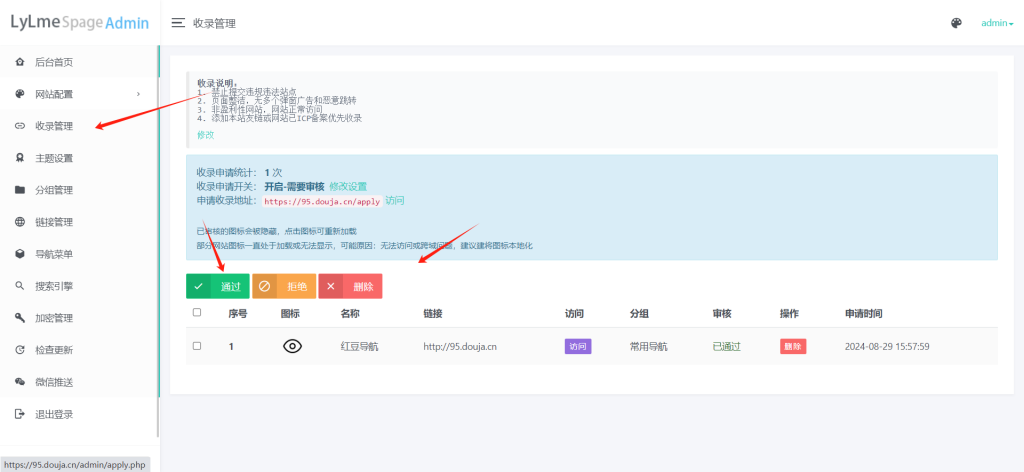This screenshot has width=1024, height=472.
Task: Open the theme color palette icon in header
Action: (956, 23)
